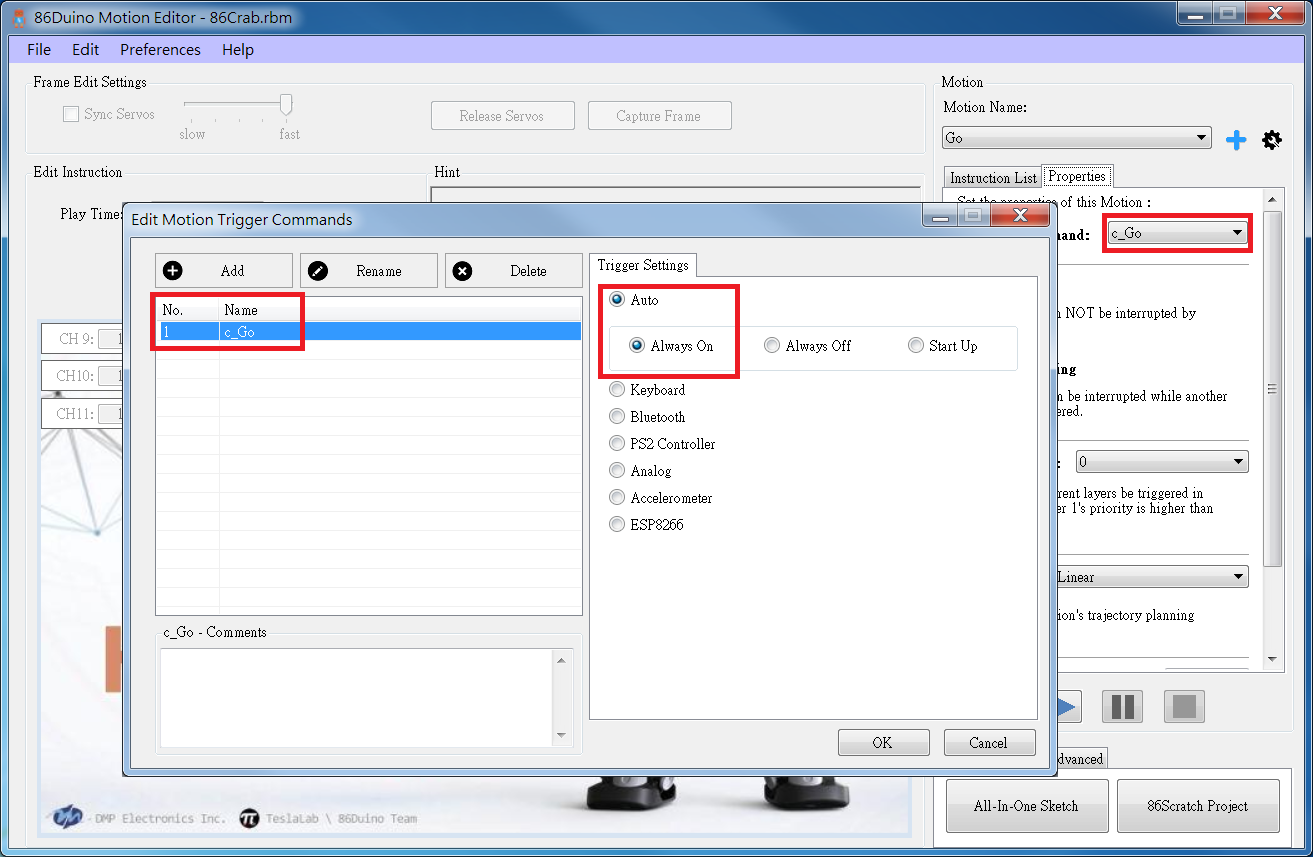The image size is (1313, 857).
Task: Click the Properties panel vertical scrollbar
Action: pyautogui.click(x=1272, y=389)
